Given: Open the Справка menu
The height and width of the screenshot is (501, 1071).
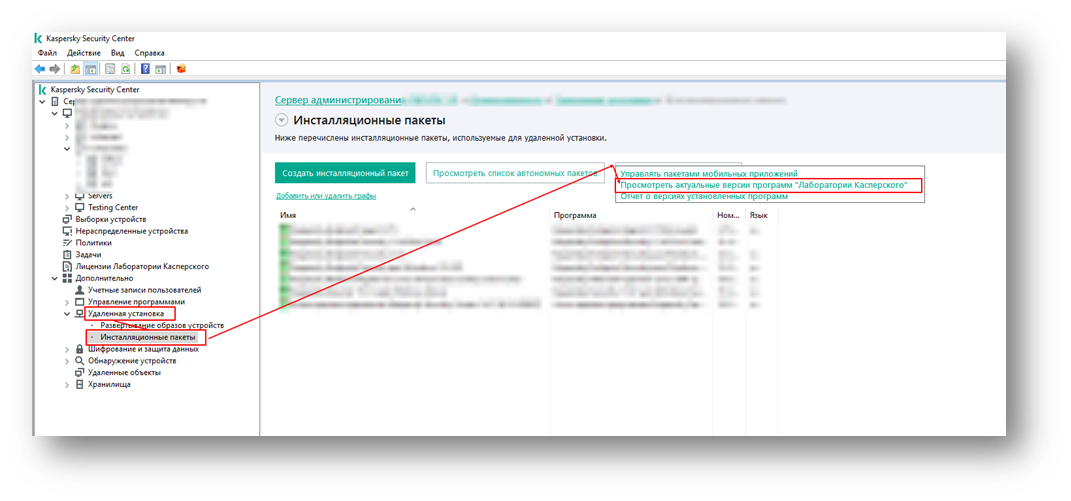Looking at the screenshot, I should [x=149, y=53].
